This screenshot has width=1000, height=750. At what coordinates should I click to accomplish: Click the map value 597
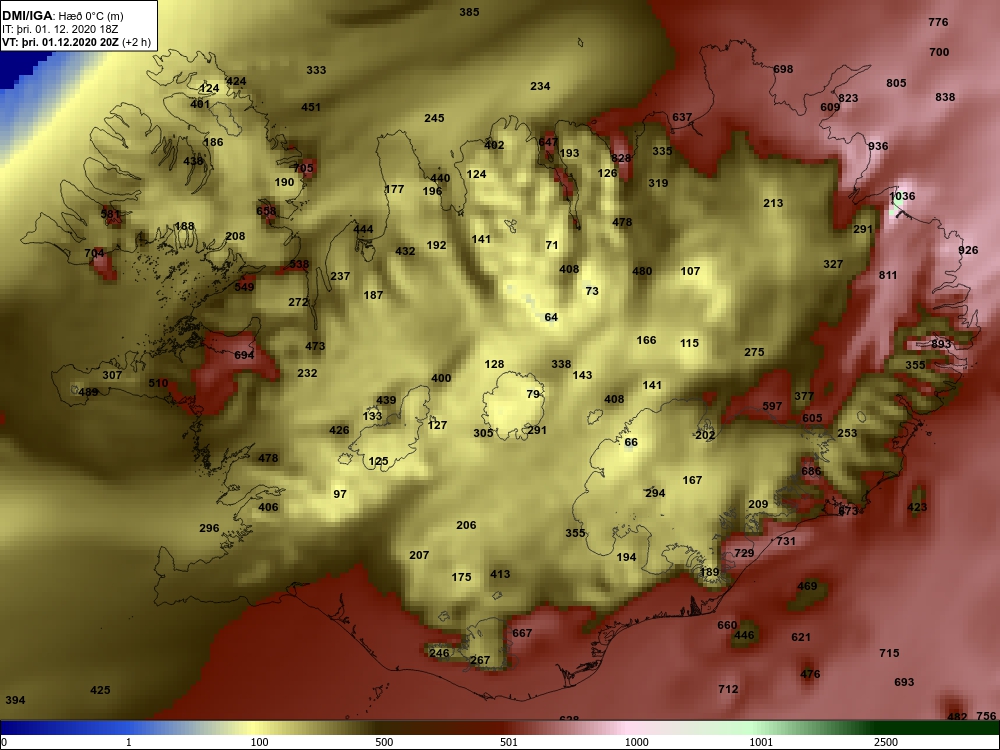tap(772, 406)
